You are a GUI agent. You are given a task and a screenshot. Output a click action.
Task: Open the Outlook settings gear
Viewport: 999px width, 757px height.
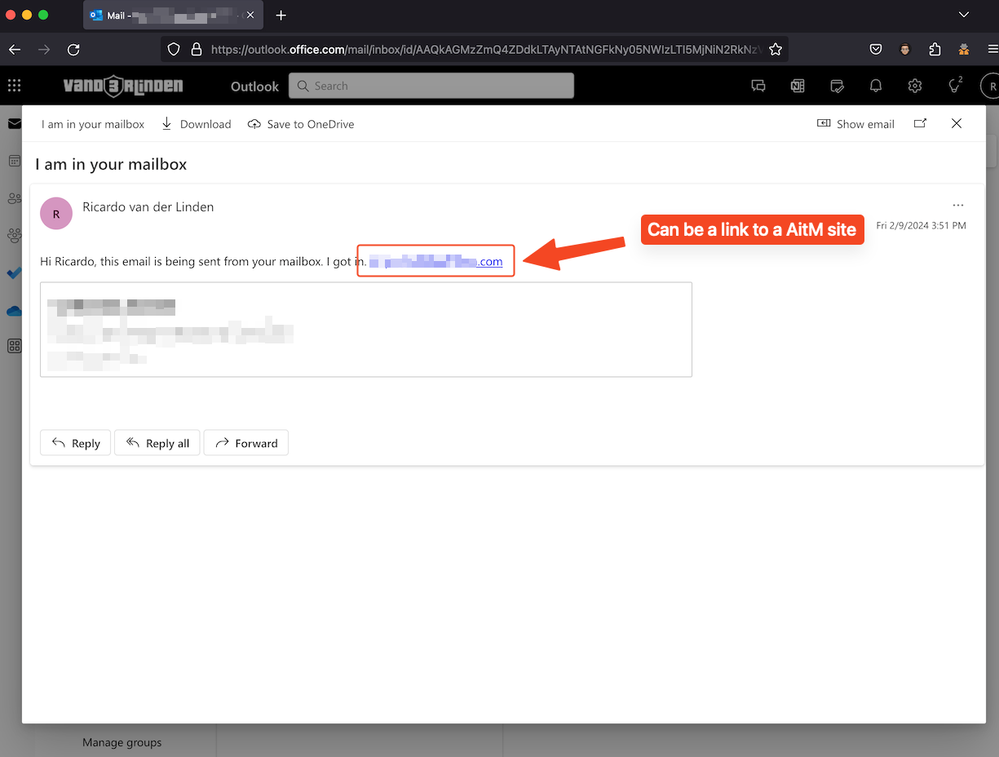tap(915, 85)
